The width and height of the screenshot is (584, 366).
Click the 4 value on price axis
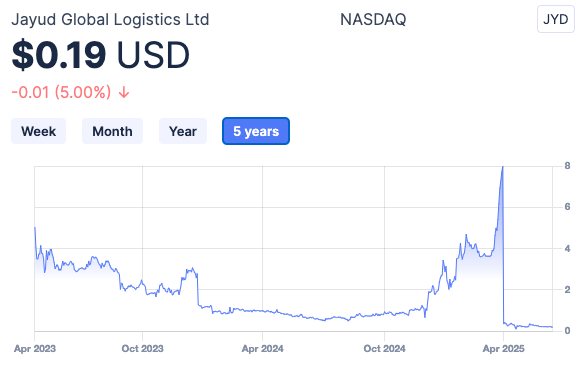[x=567, y=248]
